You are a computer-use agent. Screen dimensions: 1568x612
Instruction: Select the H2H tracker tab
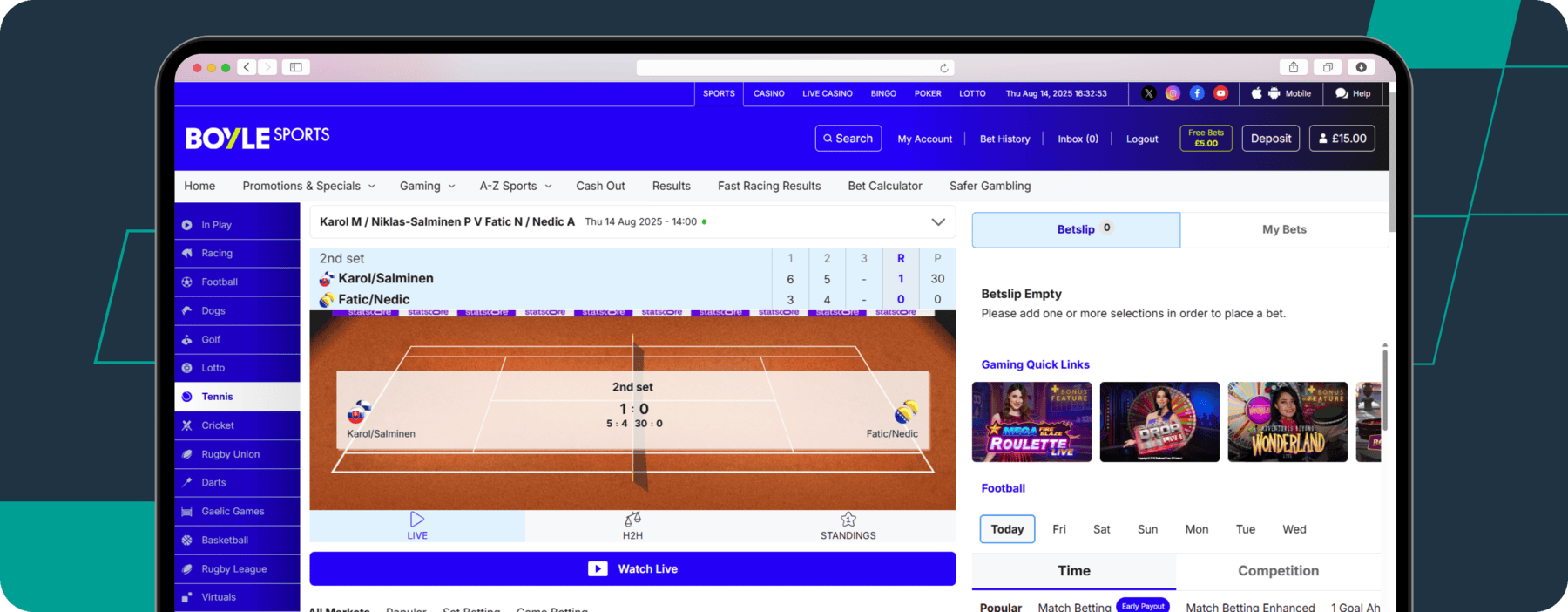632,527
